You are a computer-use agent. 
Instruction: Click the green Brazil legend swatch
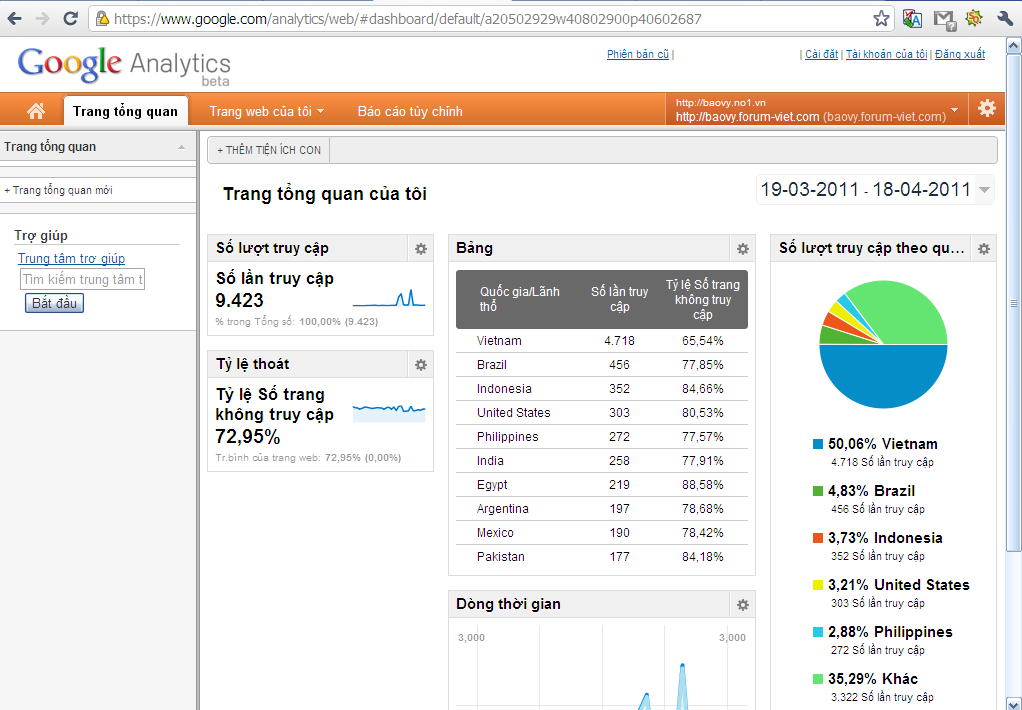(x=818, y=492)
